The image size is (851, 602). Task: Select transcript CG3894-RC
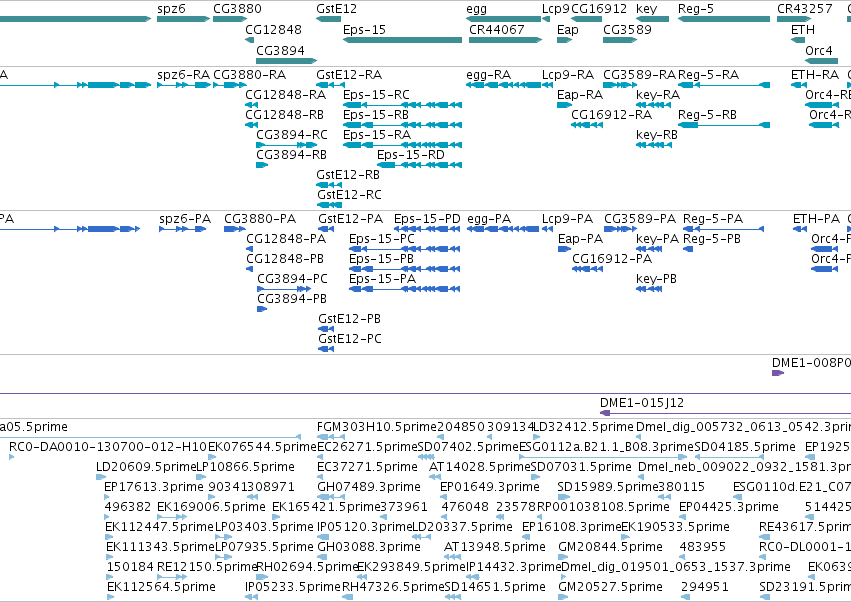pos(287,145)
